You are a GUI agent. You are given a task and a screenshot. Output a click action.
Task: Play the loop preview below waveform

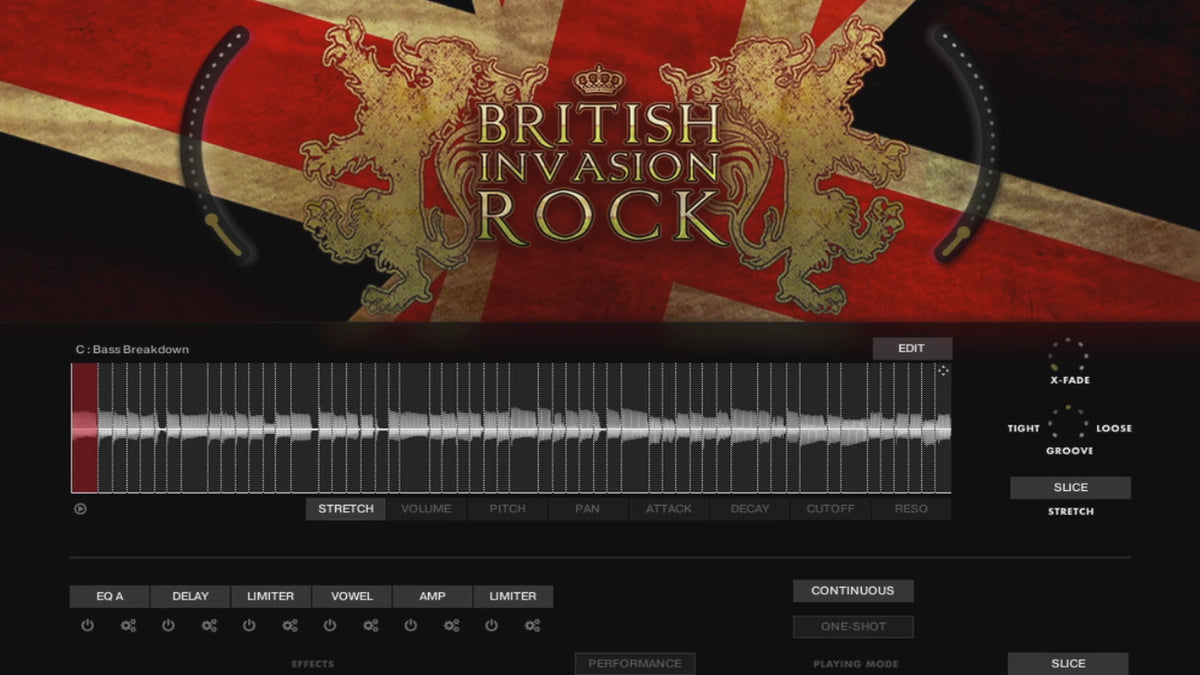(x=80, y=509)
